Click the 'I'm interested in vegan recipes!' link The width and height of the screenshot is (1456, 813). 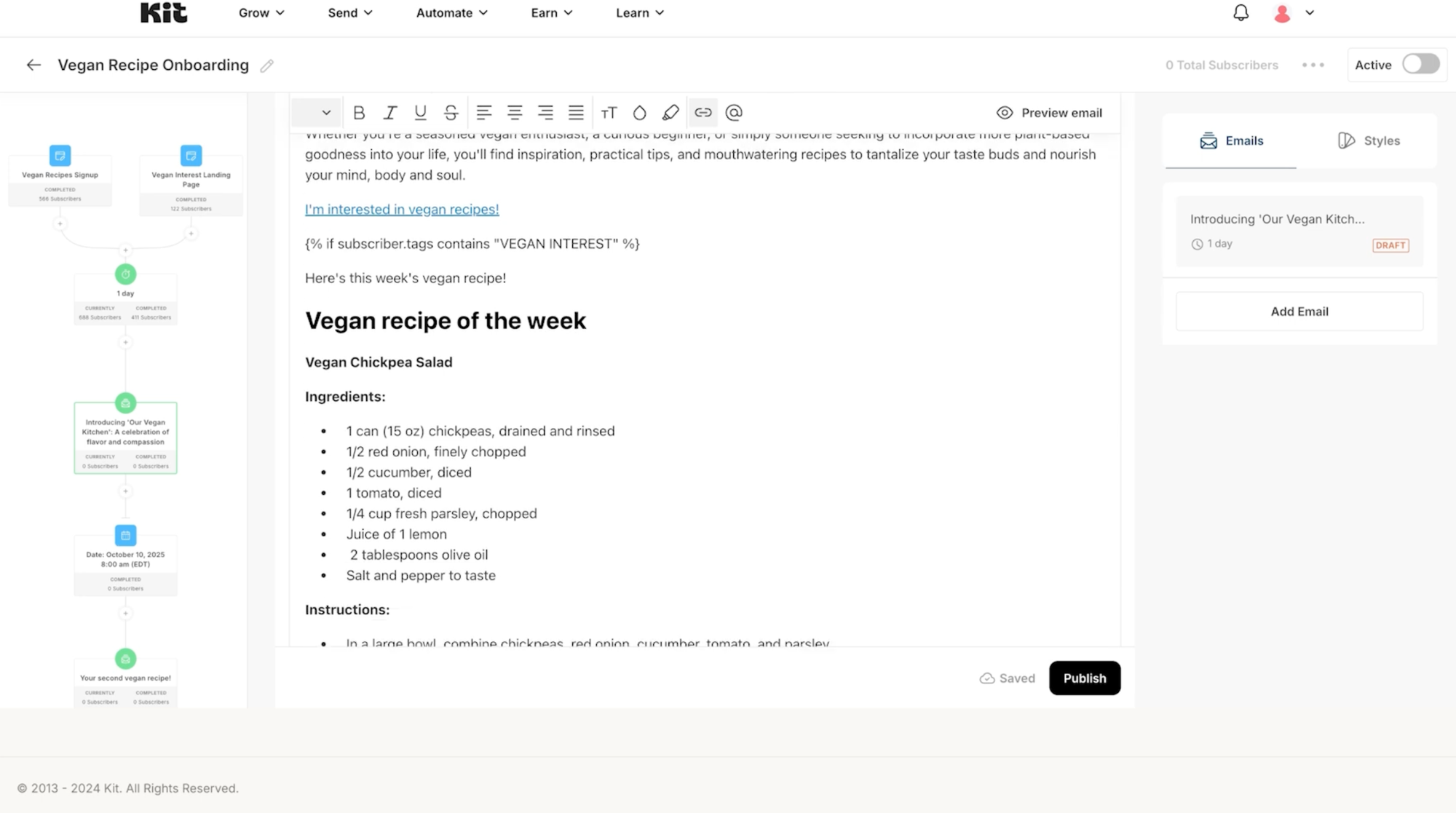(402, 209)
